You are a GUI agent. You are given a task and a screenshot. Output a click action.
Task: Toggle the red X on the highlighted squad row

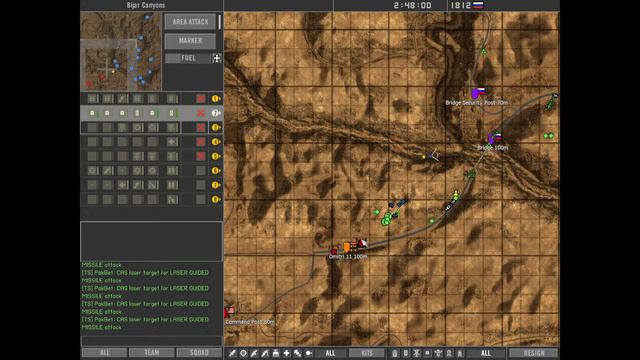200,113
